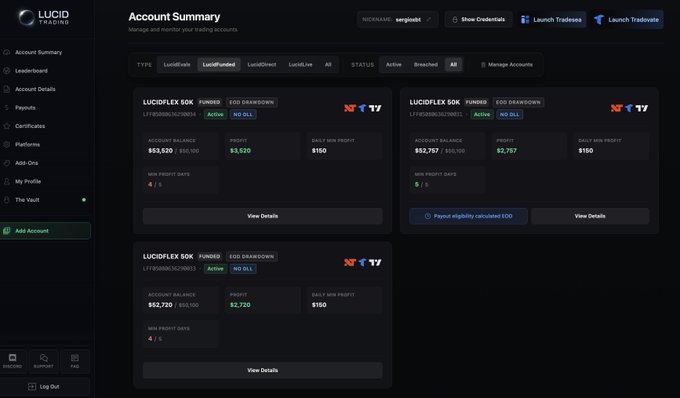Open NinjaTrader icon on the $52,720 account card
The image size is (680, 398).
pos(350,262)
